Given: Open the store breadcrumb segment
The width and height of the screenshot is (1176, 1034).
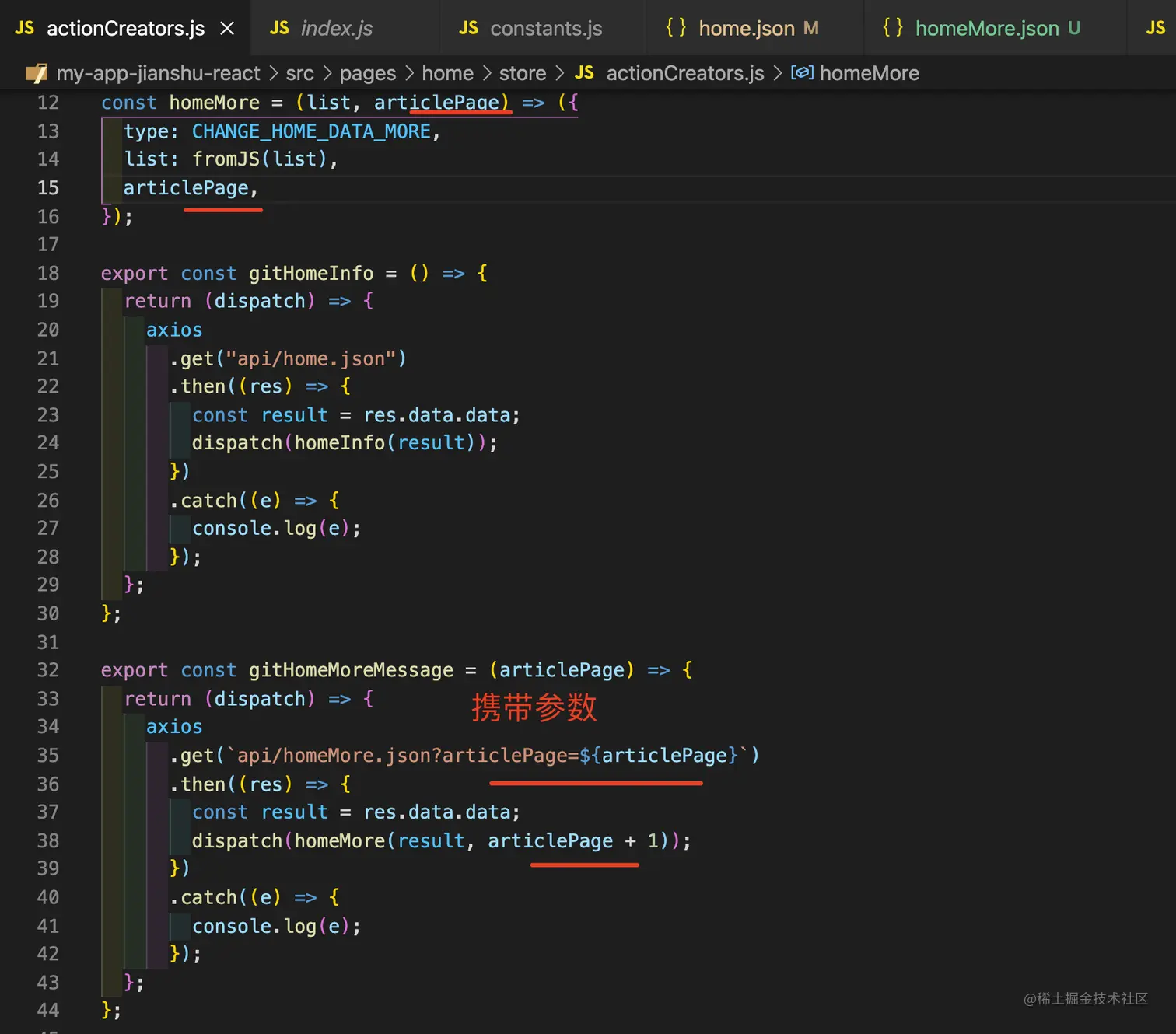Looking at the screenshot, I should click(x=523, y=73).
